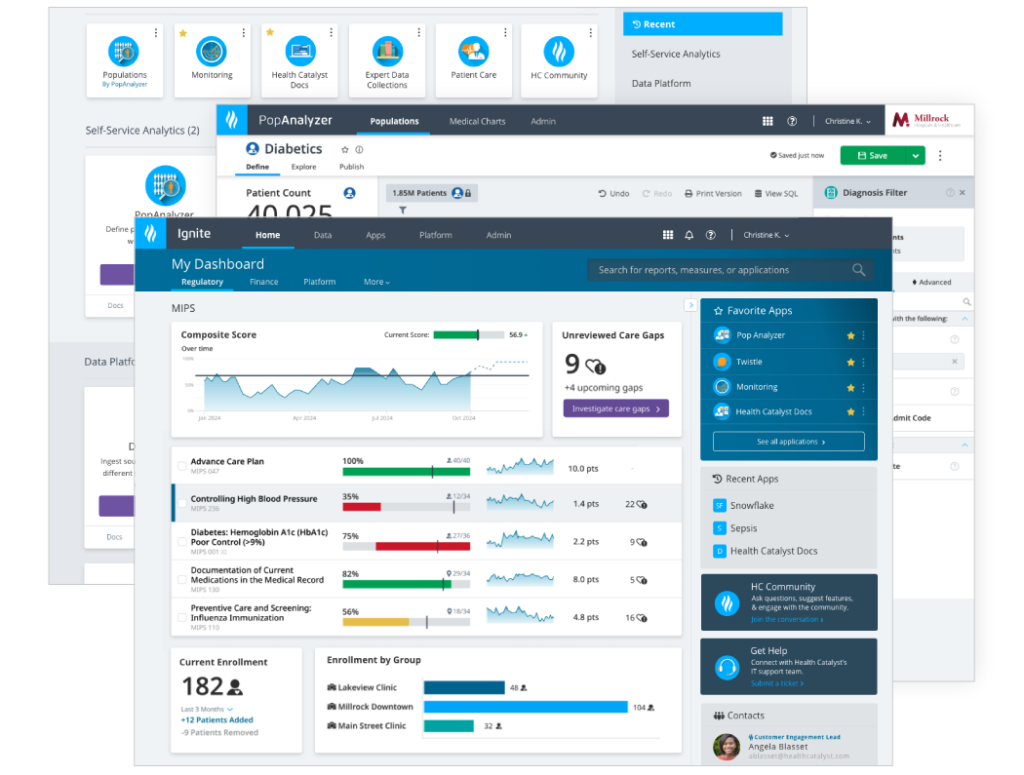Click the dashboard search input field
Image resolution: width=1024 pixels, height=775 pixels.
click(x=730, y=270)
